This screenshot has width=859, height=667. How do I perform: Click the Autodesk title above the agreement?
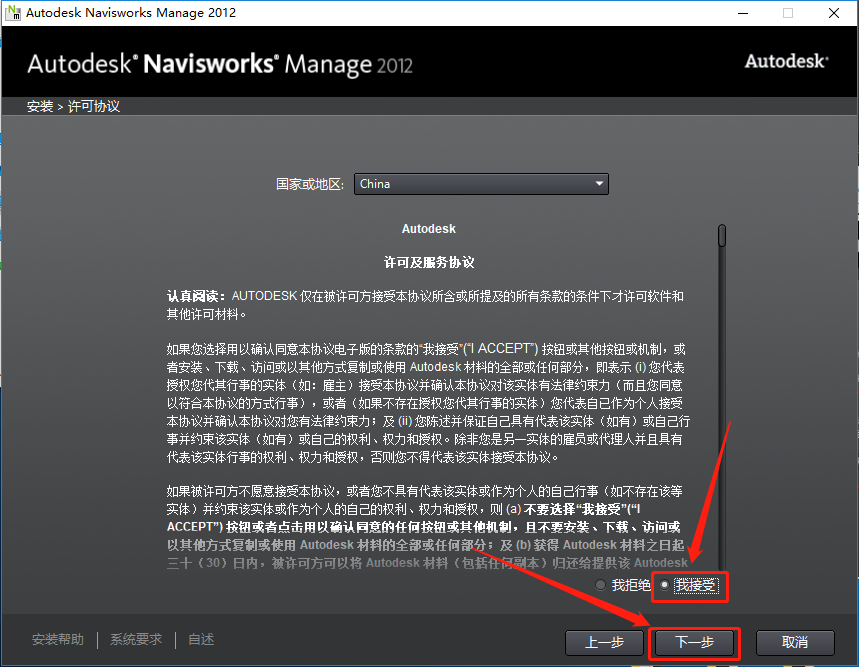(428, 229)
